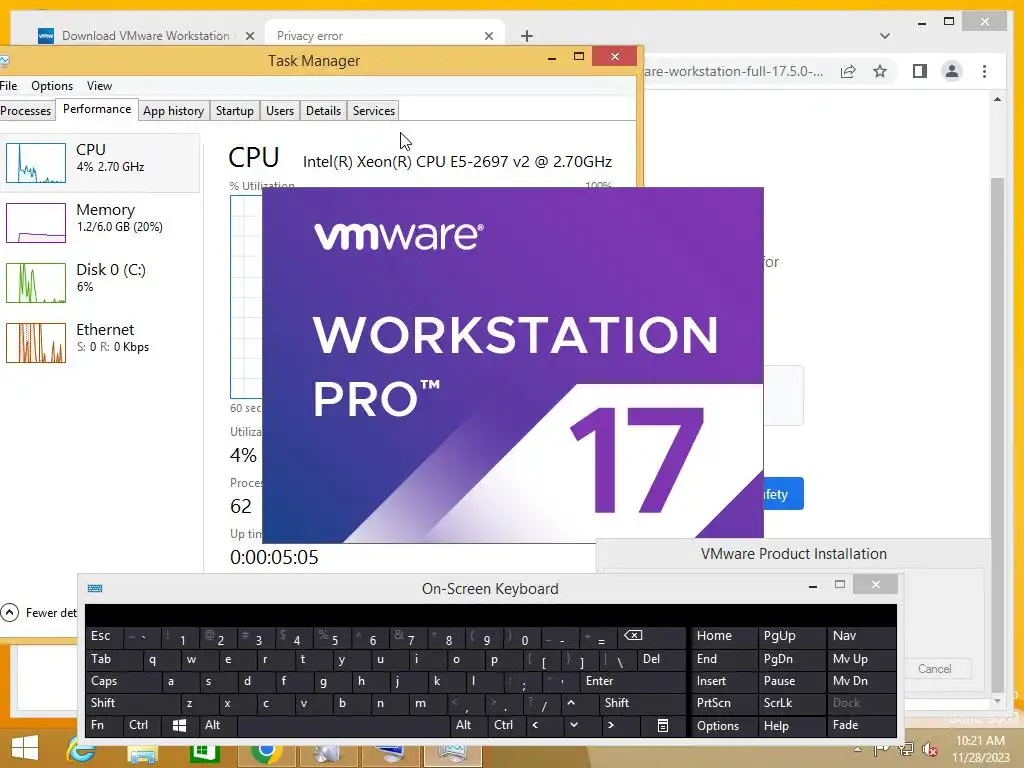Open Chrome's three-dot menu

[984, 71]
